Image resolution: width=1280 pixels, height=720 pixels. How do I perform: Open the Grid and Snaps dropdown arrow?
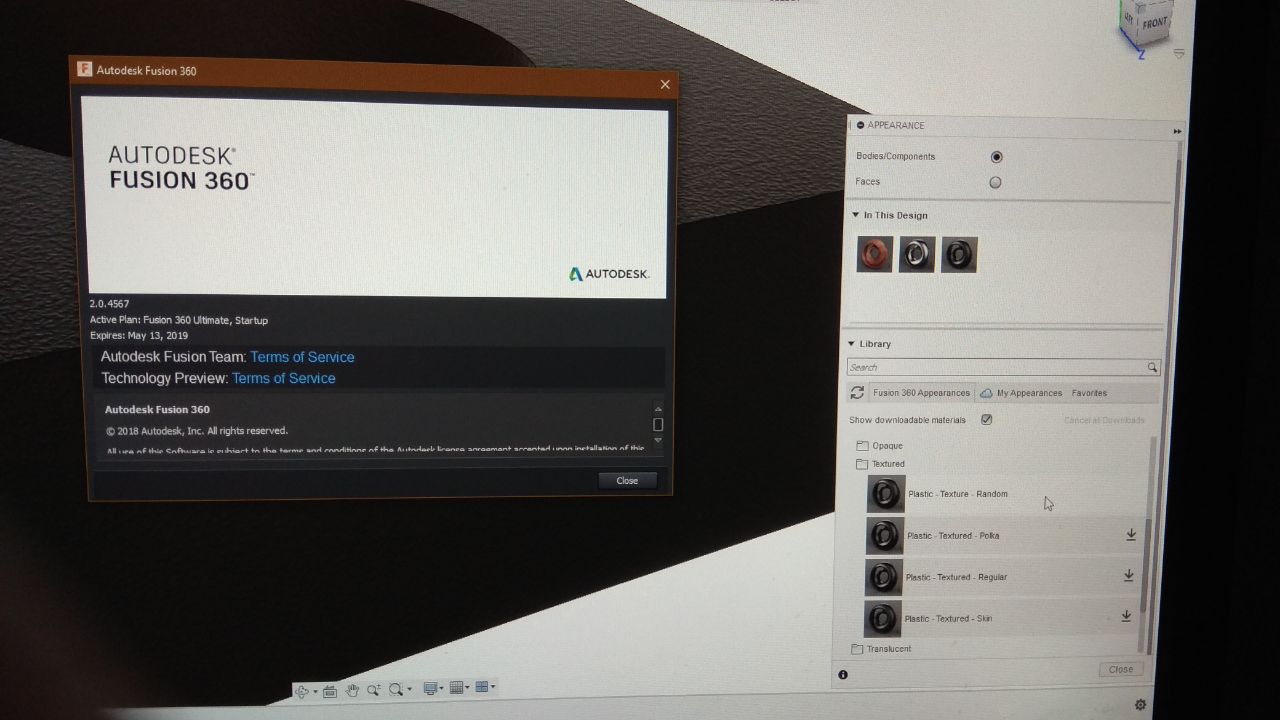click(467, 687)
